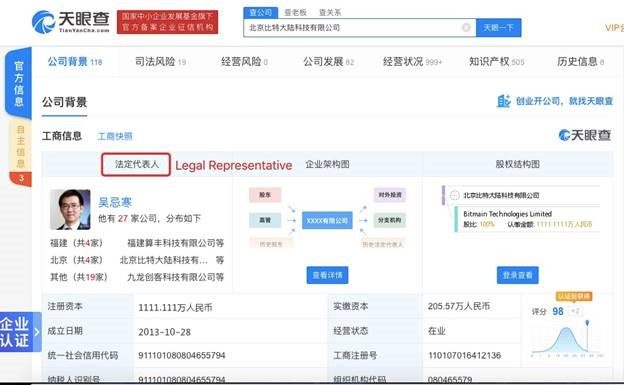Click the 创业开公司，就找天眼查 banner link
Viewport: 624px width, 385px height.
564,101
